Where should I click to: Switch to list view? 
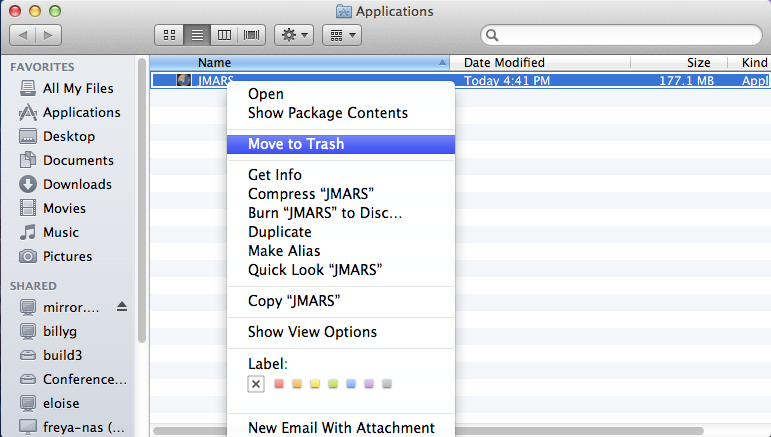coord(197,35)
